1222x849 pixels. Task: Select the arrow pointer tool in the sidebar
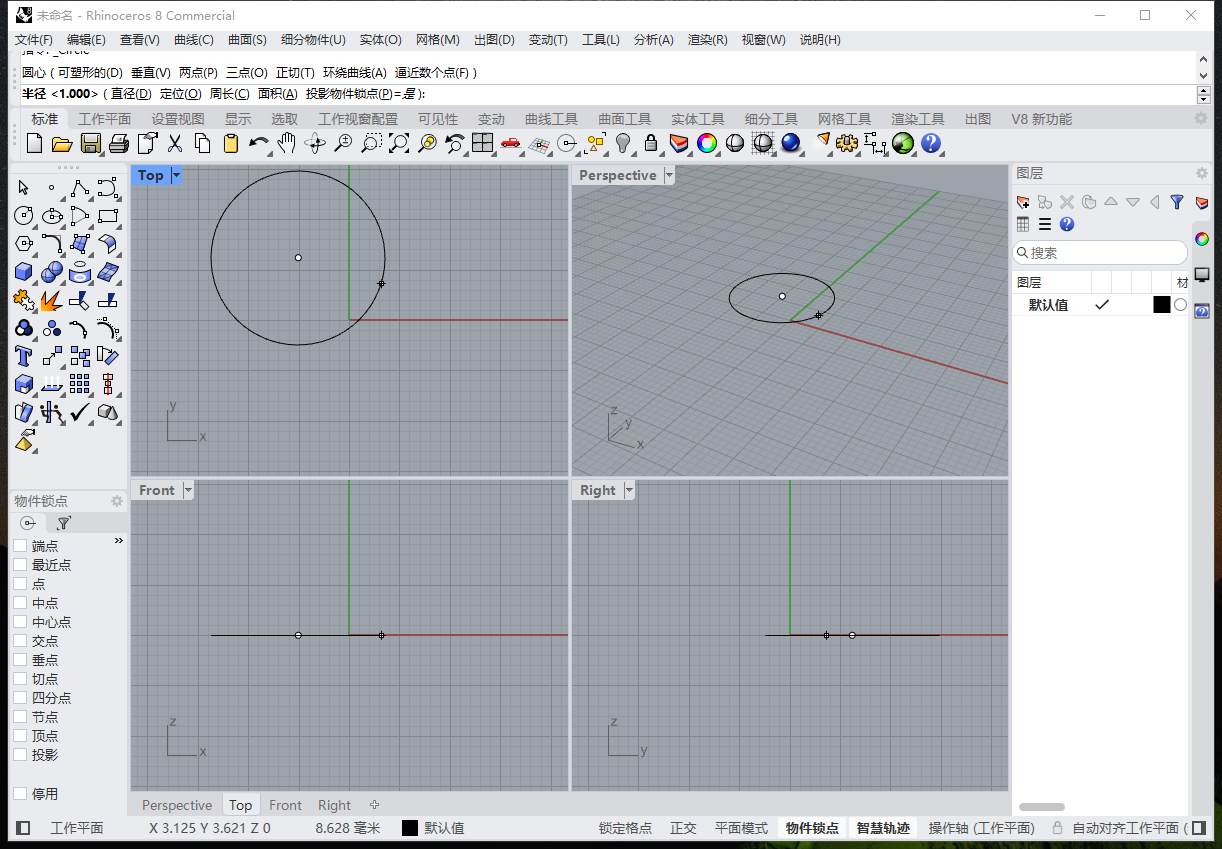[x=24, y=188]
